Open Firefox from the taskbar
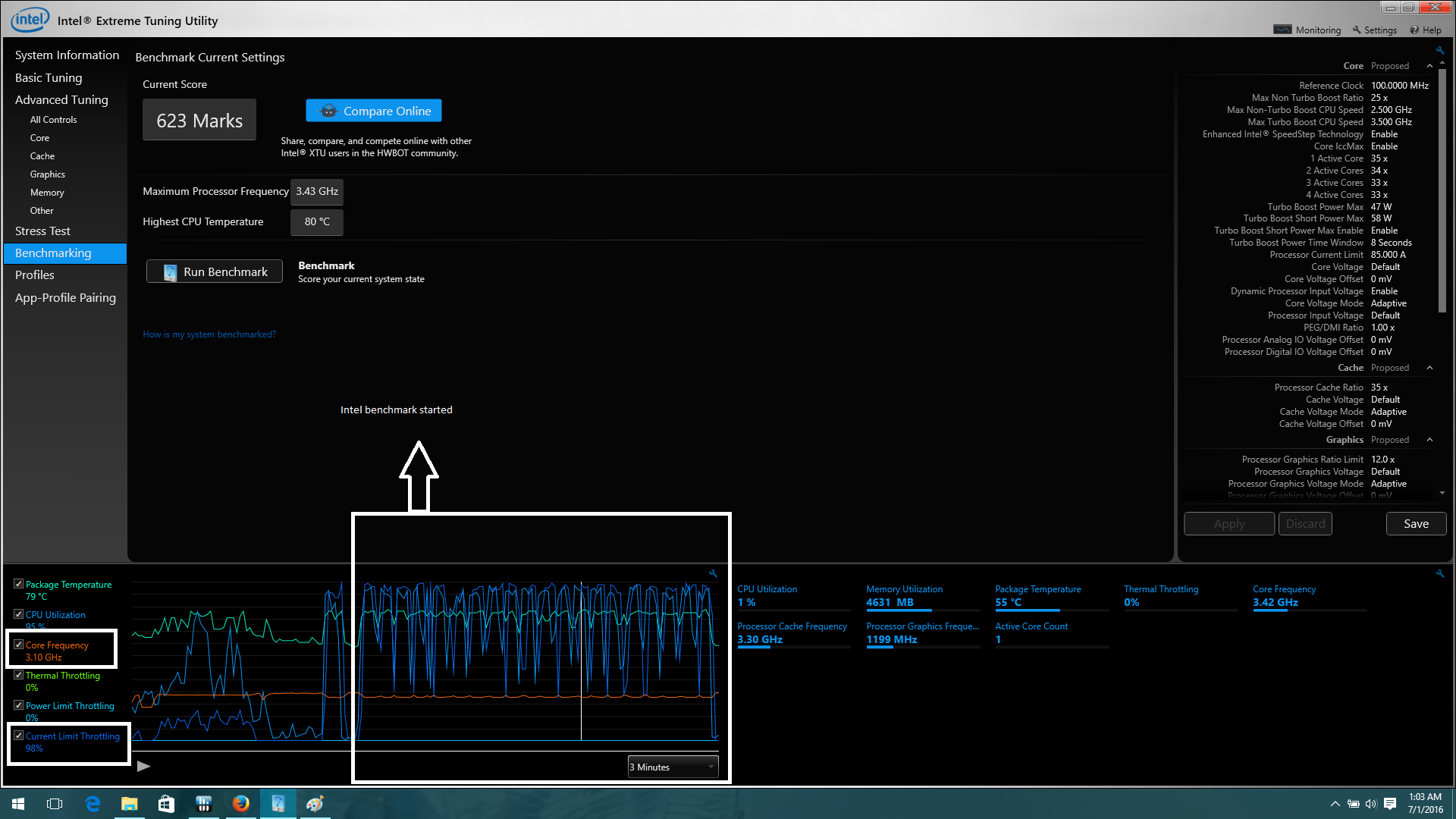The image size is (1456, 819). coord(241,804)
